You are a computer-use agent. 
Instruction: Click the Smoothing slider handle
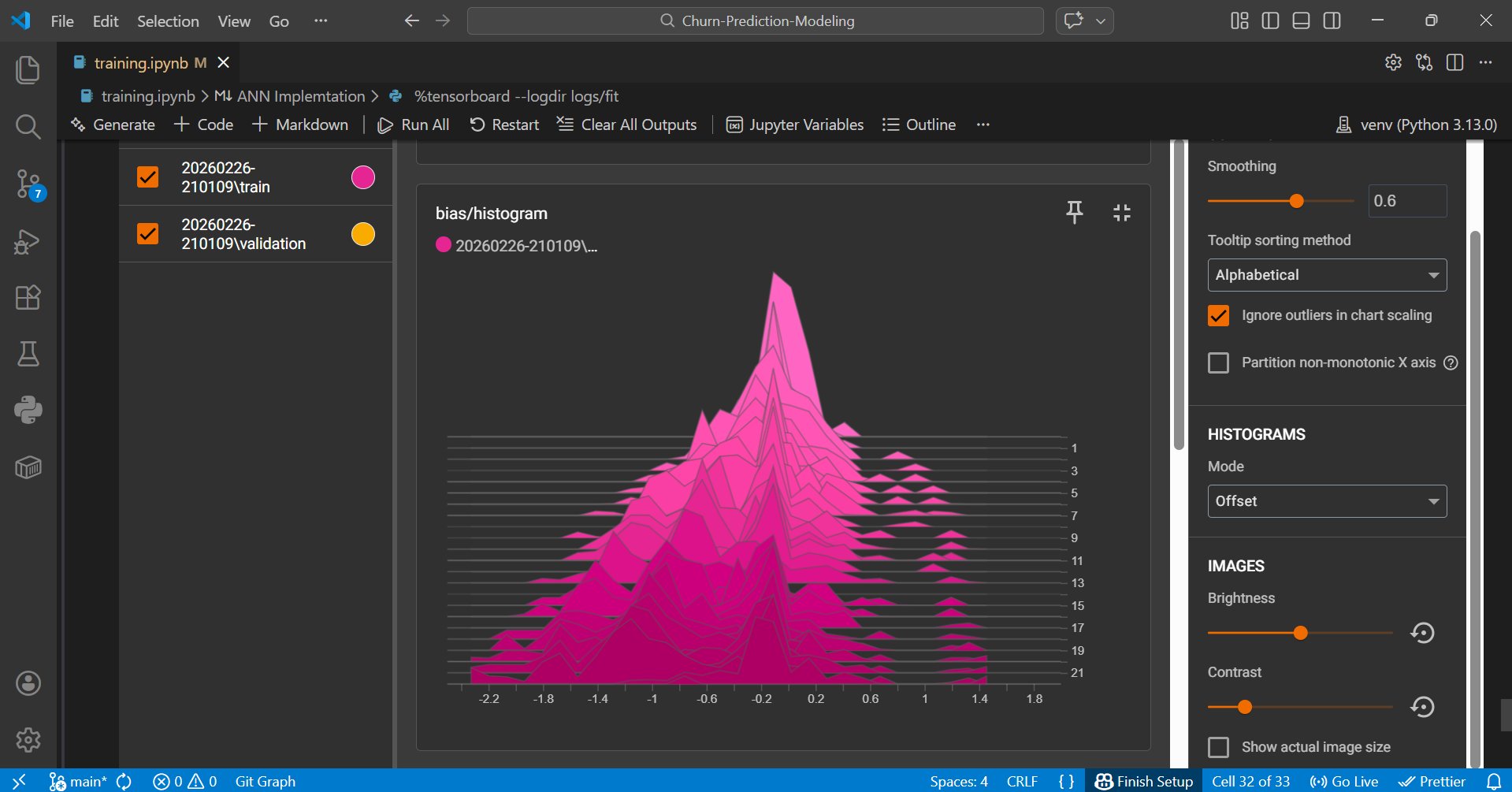[1296, 201]
